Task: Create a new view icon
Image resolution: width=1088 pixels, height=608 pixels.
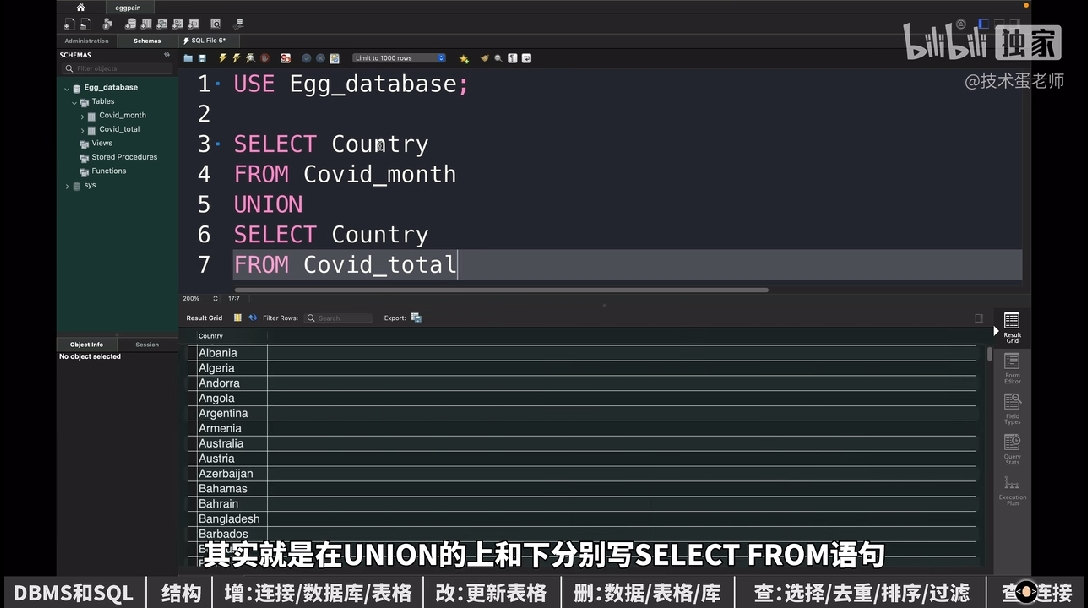Action: [x=162, y=24]
